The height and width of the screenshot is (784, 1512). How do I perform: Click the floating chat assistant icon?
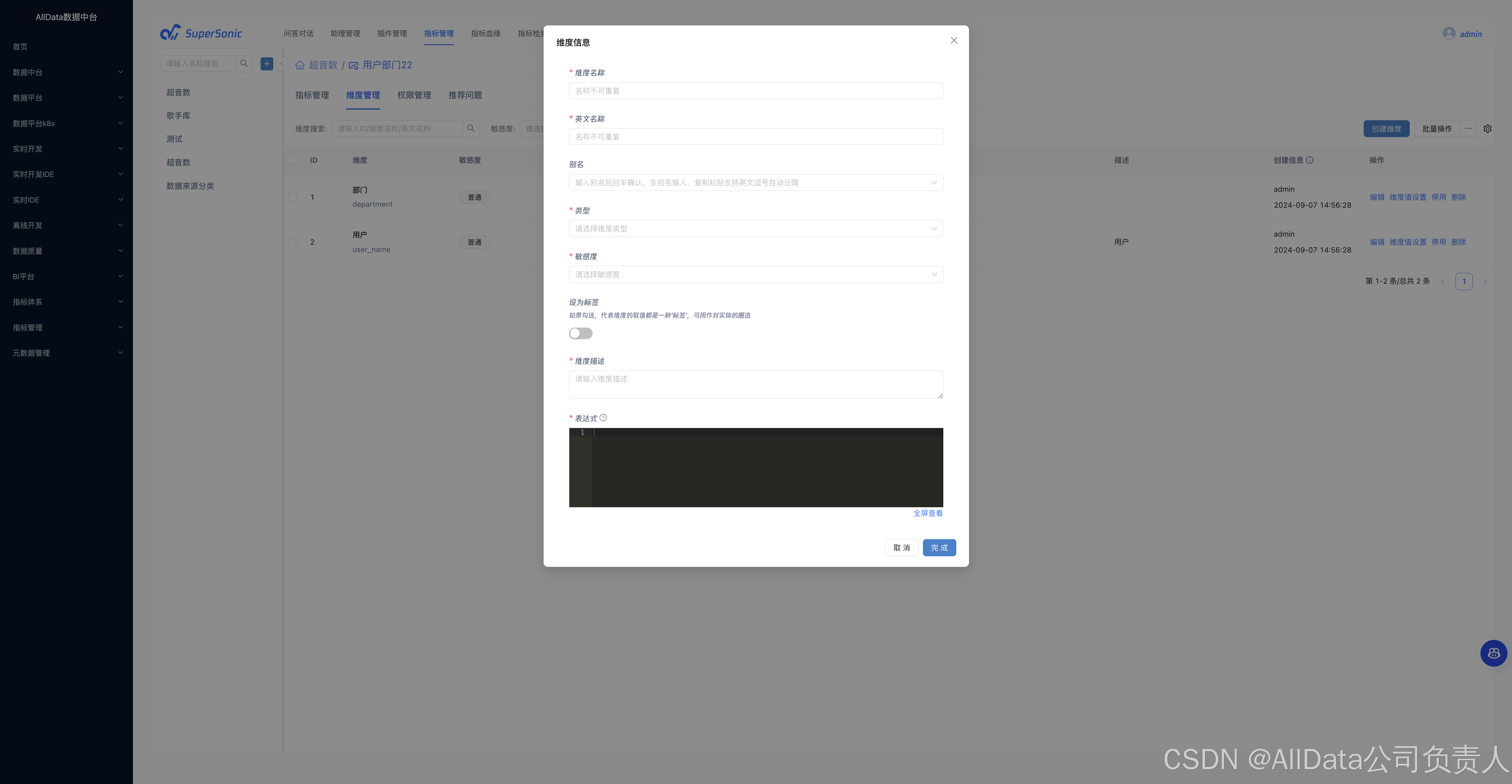(x=1493, y=653)
